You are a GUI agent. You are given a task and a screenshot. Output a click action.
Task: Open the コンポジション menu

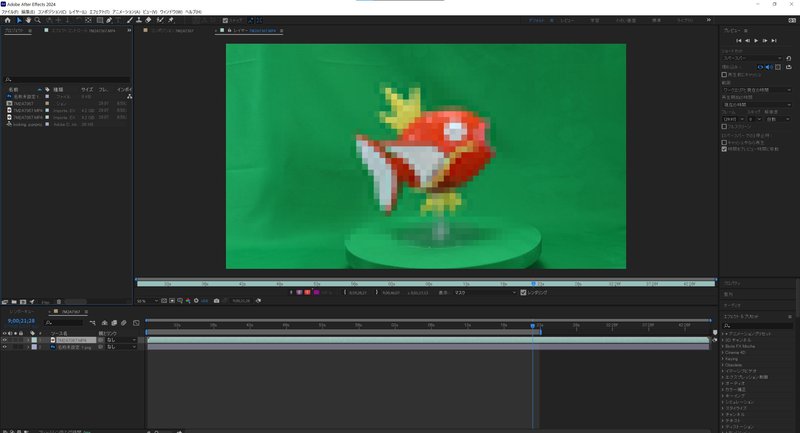[52, 12]
